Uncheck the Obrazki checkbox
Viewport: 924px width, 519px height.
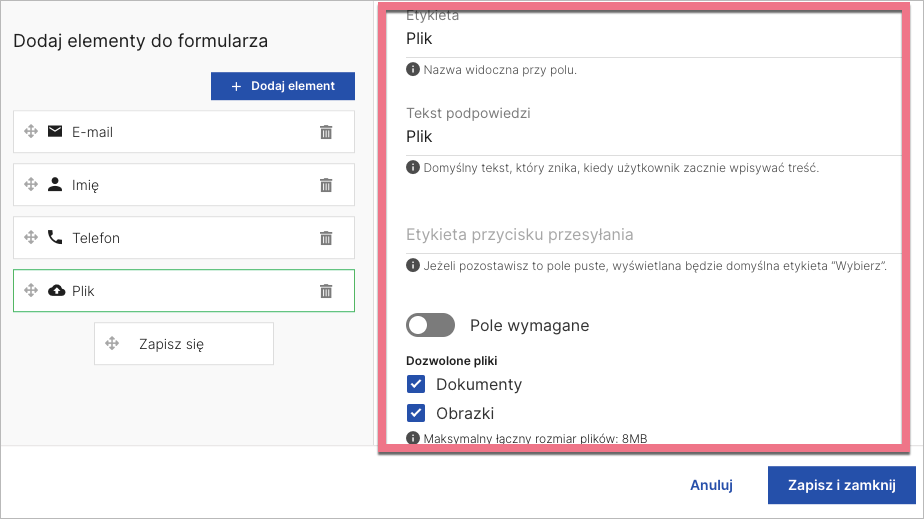point(417,413)
